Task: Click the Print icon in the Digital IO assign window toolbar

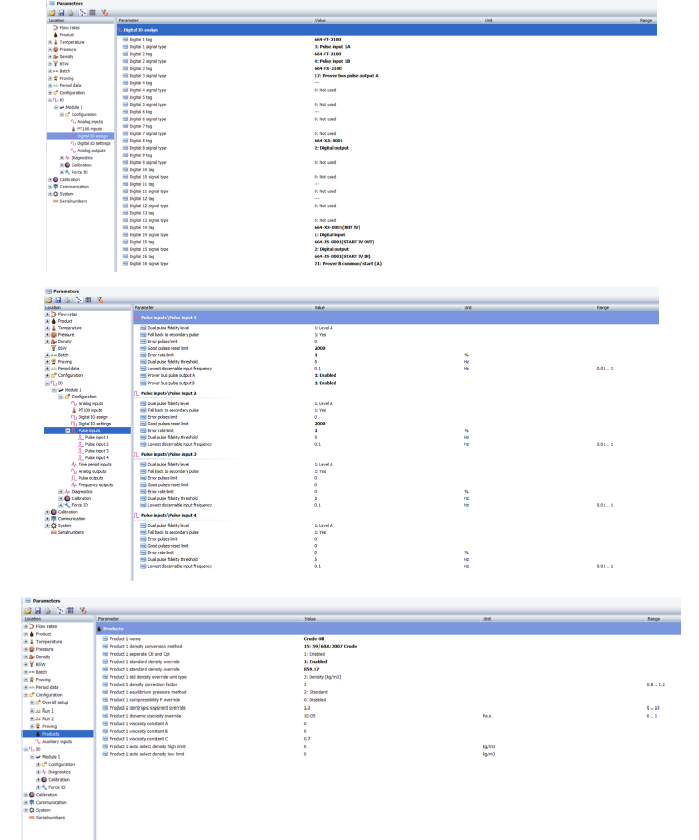Action: [x=71, y=12]
